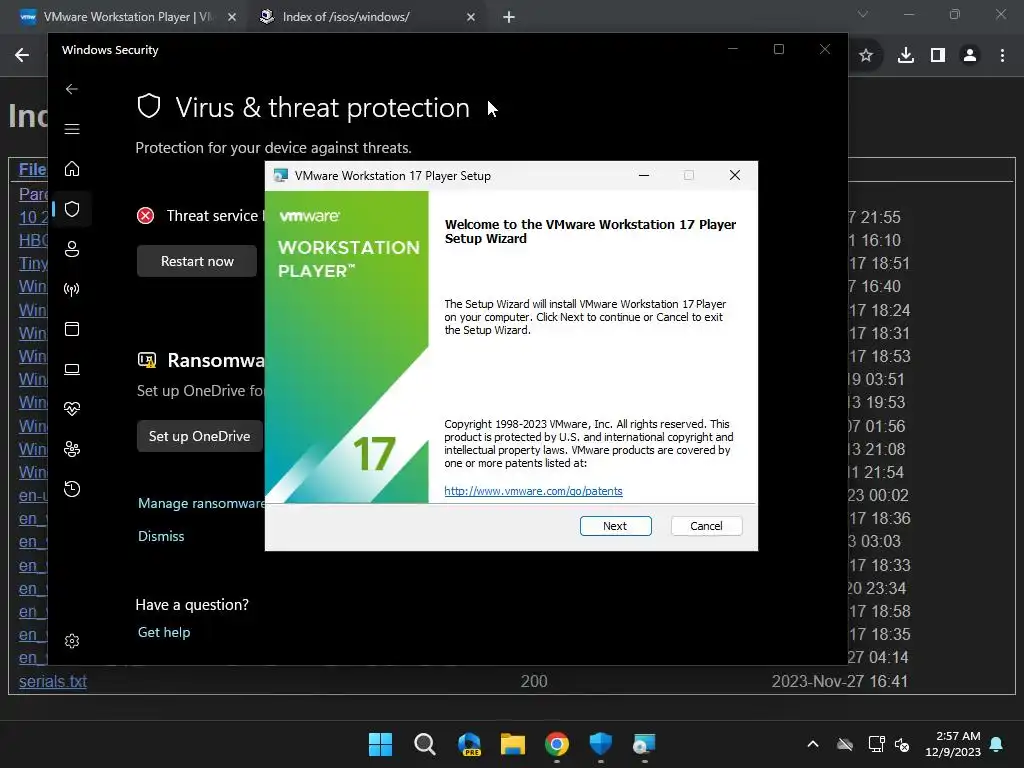
Task: Go back in Windows Security
Action: pos(72,89)
